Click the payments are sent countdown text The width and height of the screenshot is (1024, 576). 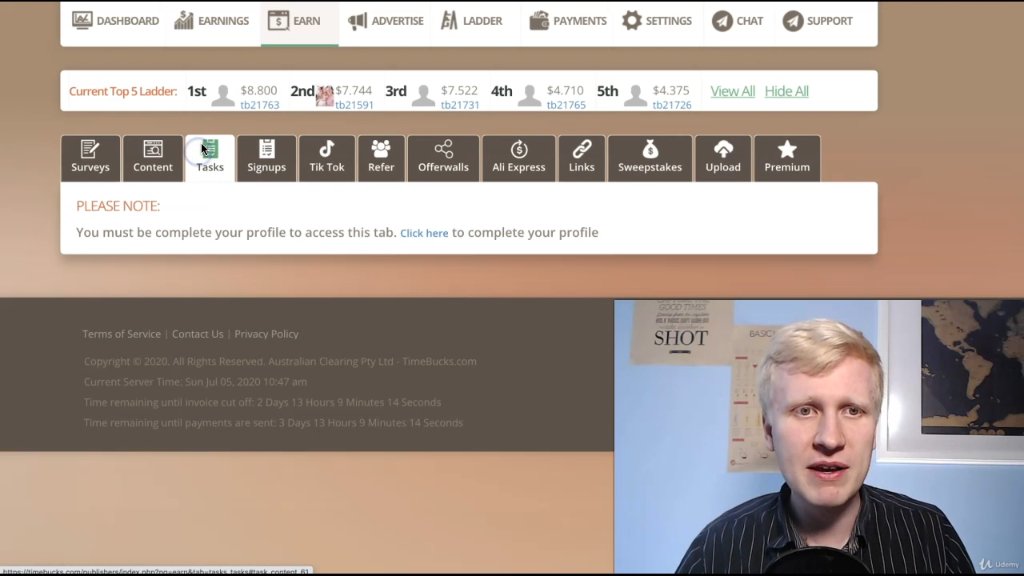(273, 423)
